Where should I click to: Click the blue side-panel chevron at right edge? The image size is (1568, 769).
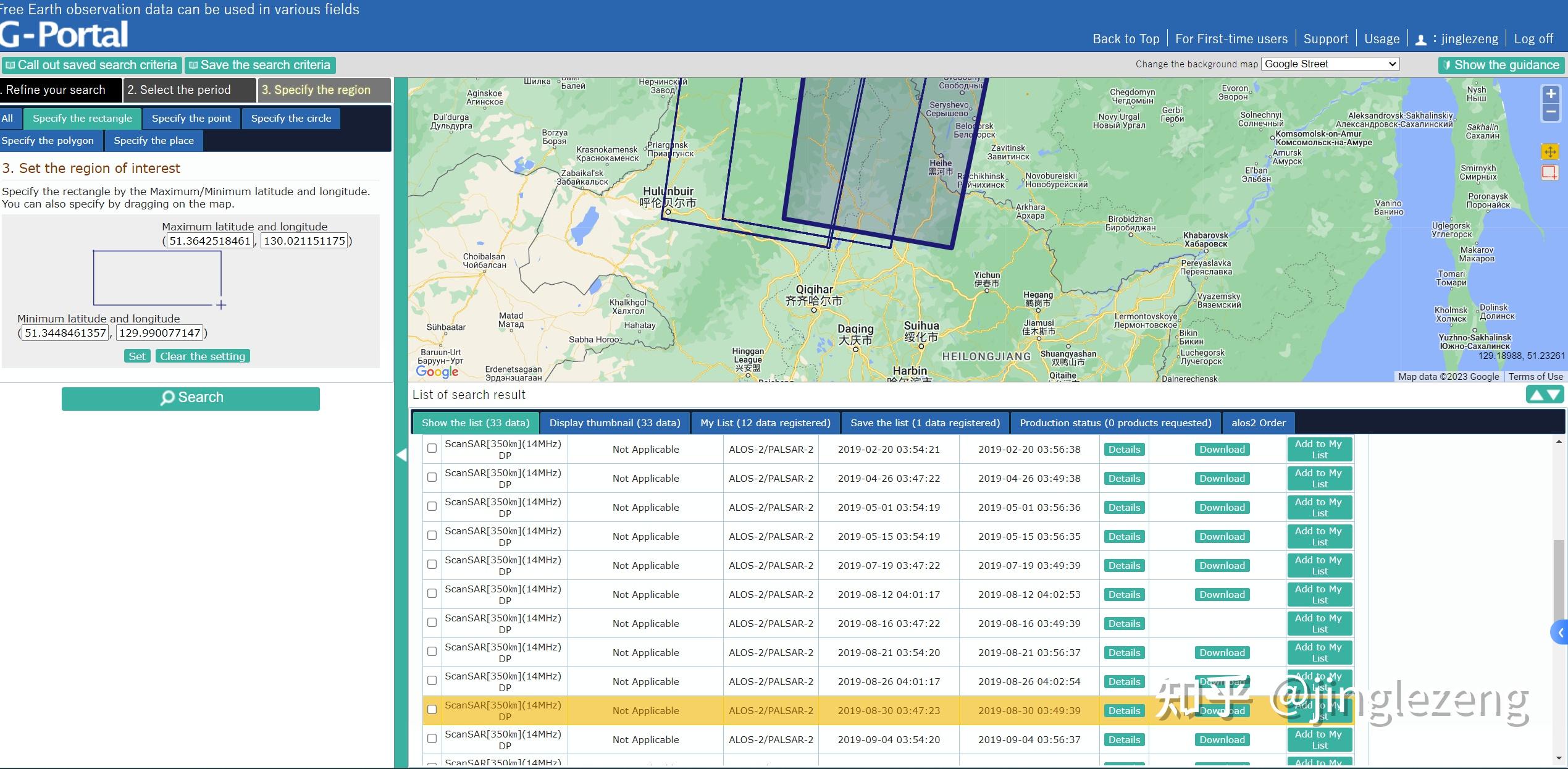pos(1560,632)
